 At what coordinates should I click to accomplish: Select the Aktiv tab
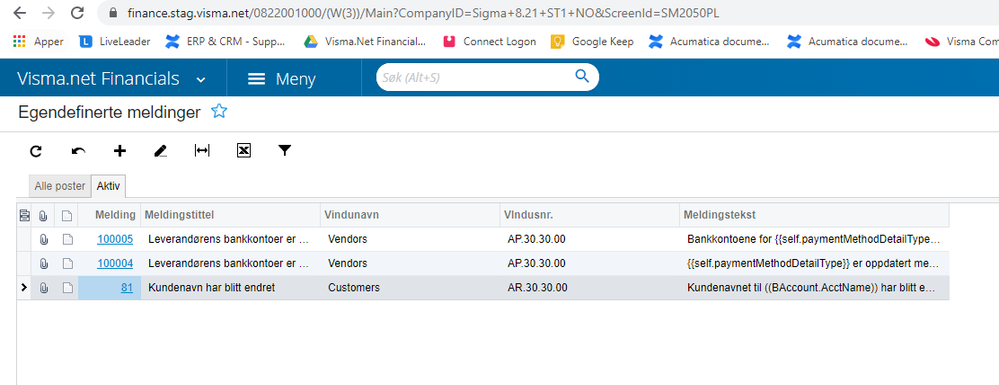coord(110,186)
